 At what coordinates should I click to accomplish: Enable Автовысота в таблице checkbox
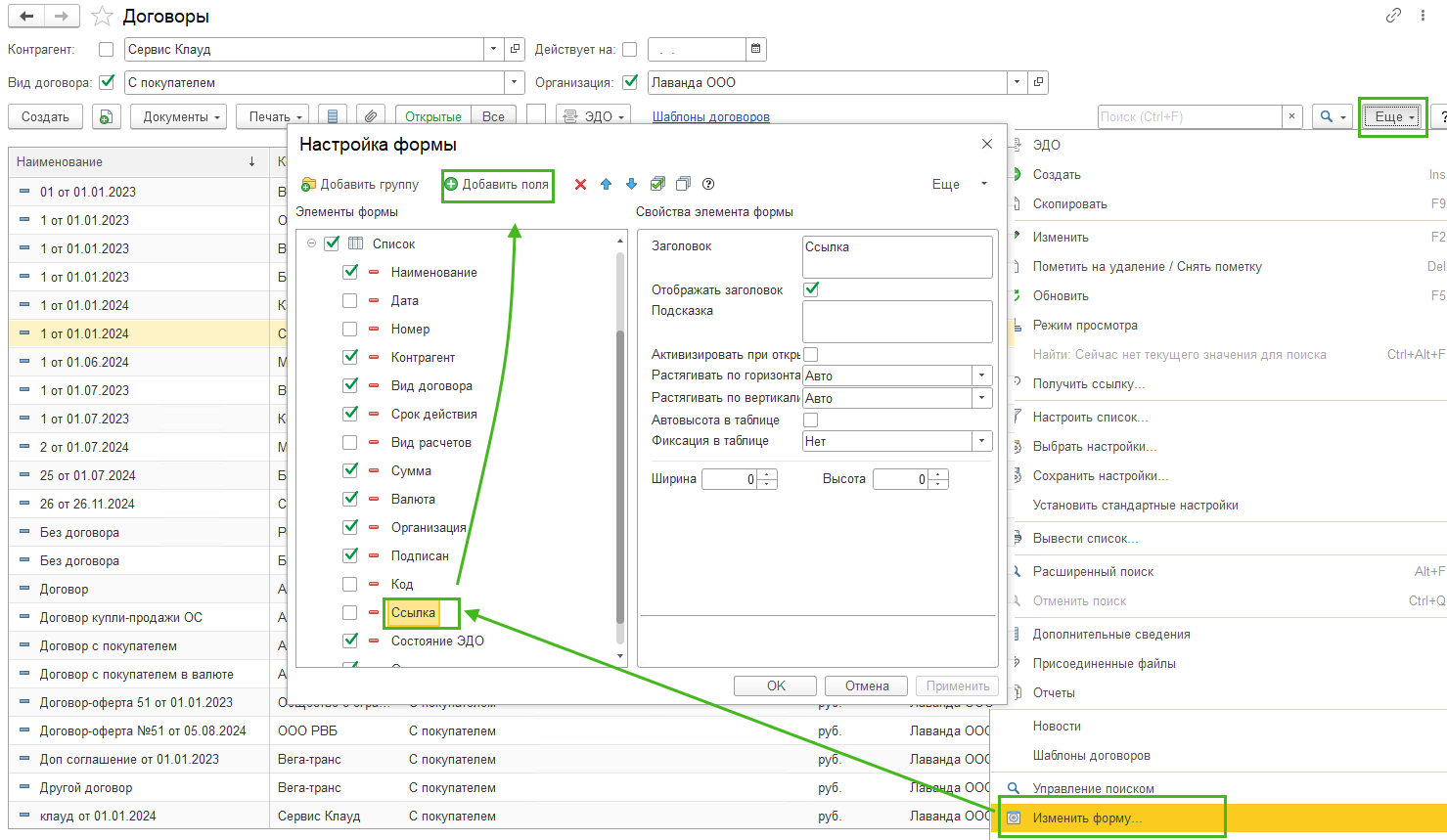(x=811, y=420)
